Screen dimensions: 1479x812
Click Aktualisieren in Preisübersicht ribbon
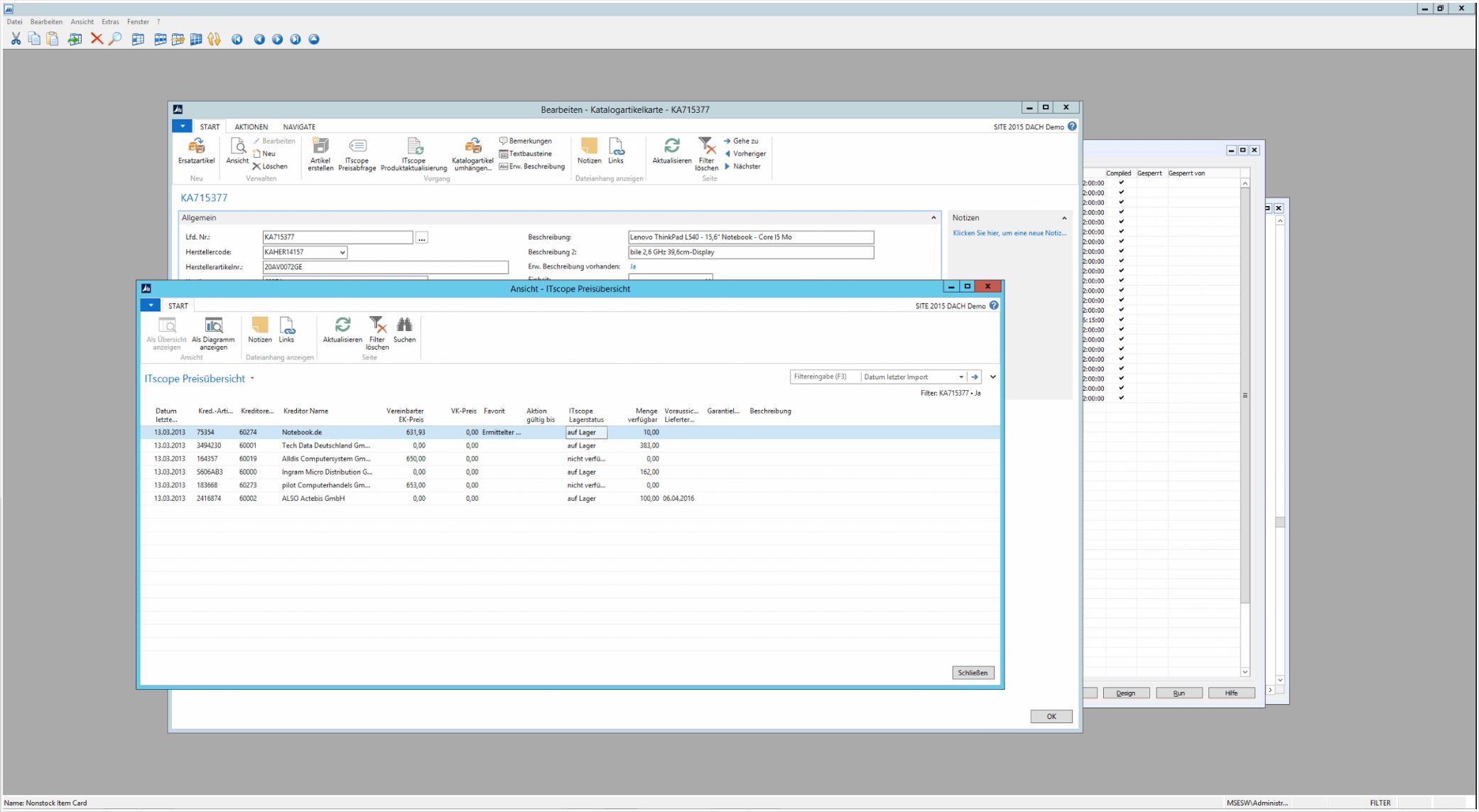tap(342, 331)
